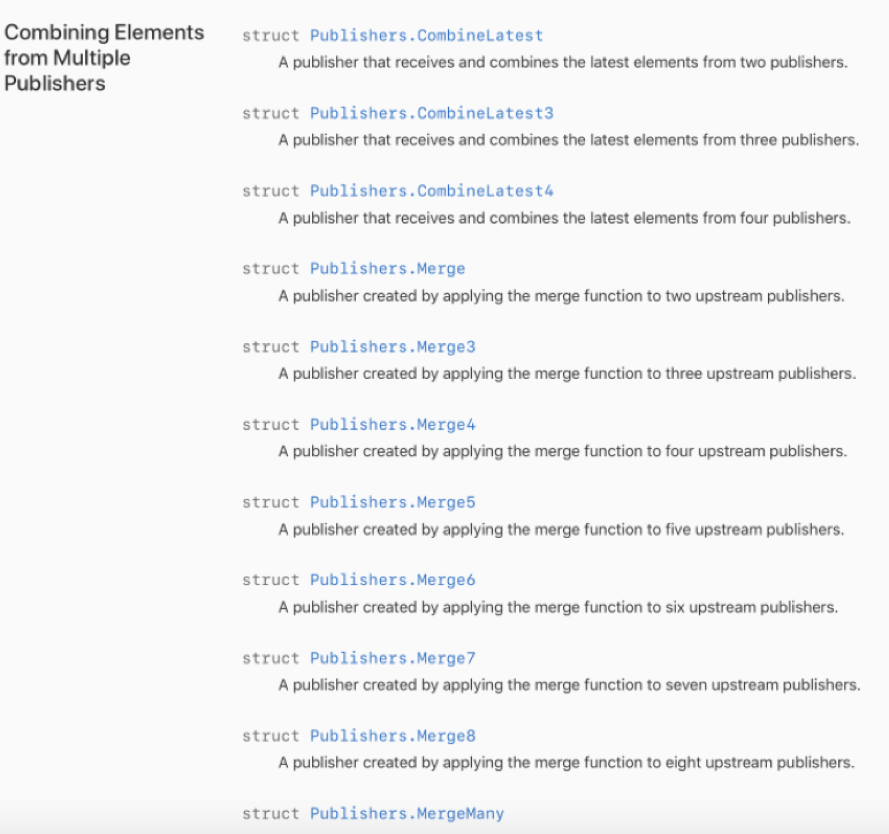889x834 pixels.
Task: Open the Publishers.Merge6 link
Action: coord(392,580)
